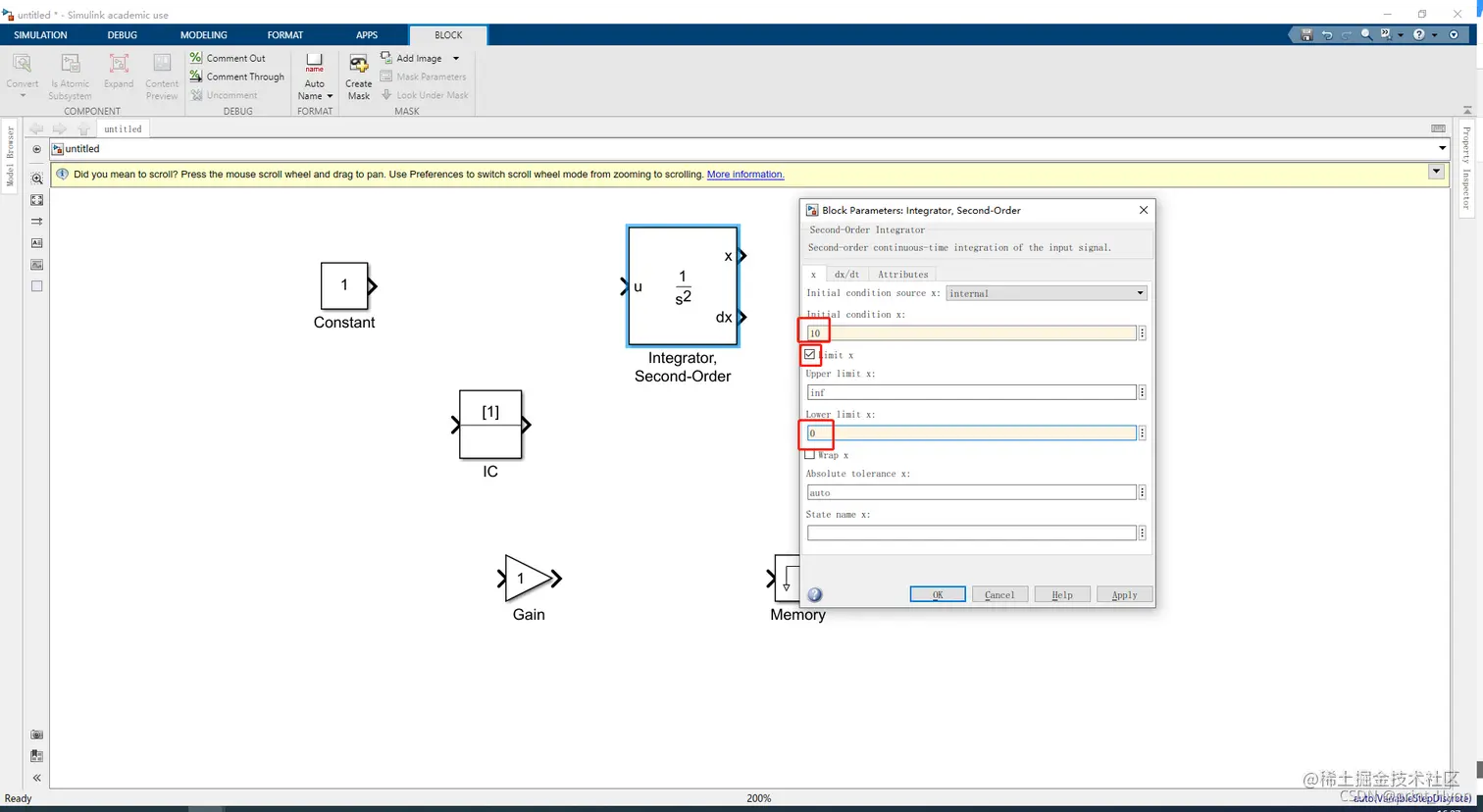Toggle the Wrap x checkbox
This screenshot has width=1483, height=812.
coord(810,455)
